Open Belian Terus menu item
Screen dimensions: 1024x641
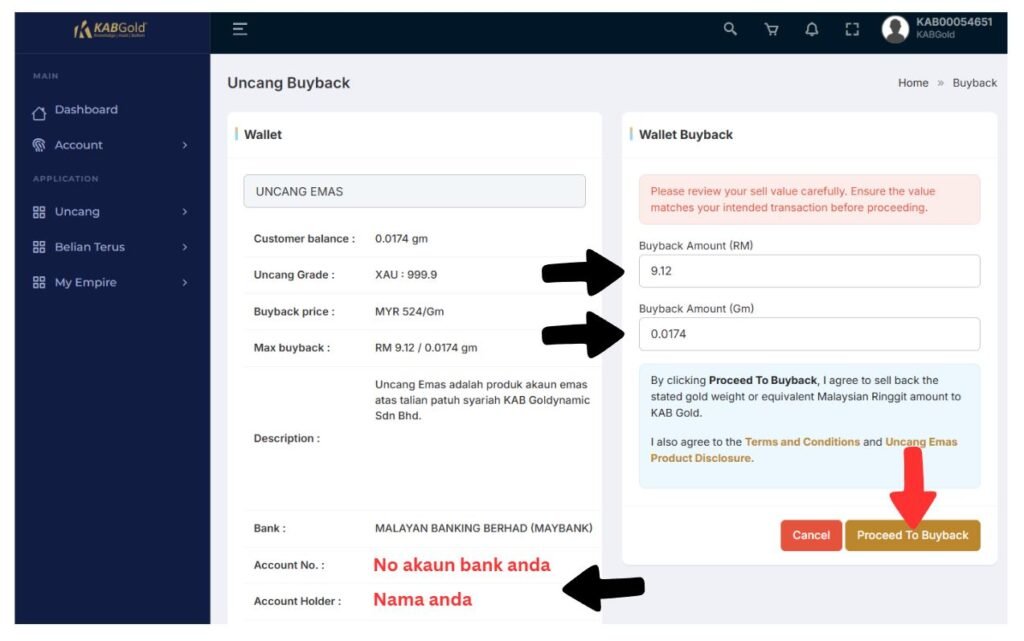[89, 247]
